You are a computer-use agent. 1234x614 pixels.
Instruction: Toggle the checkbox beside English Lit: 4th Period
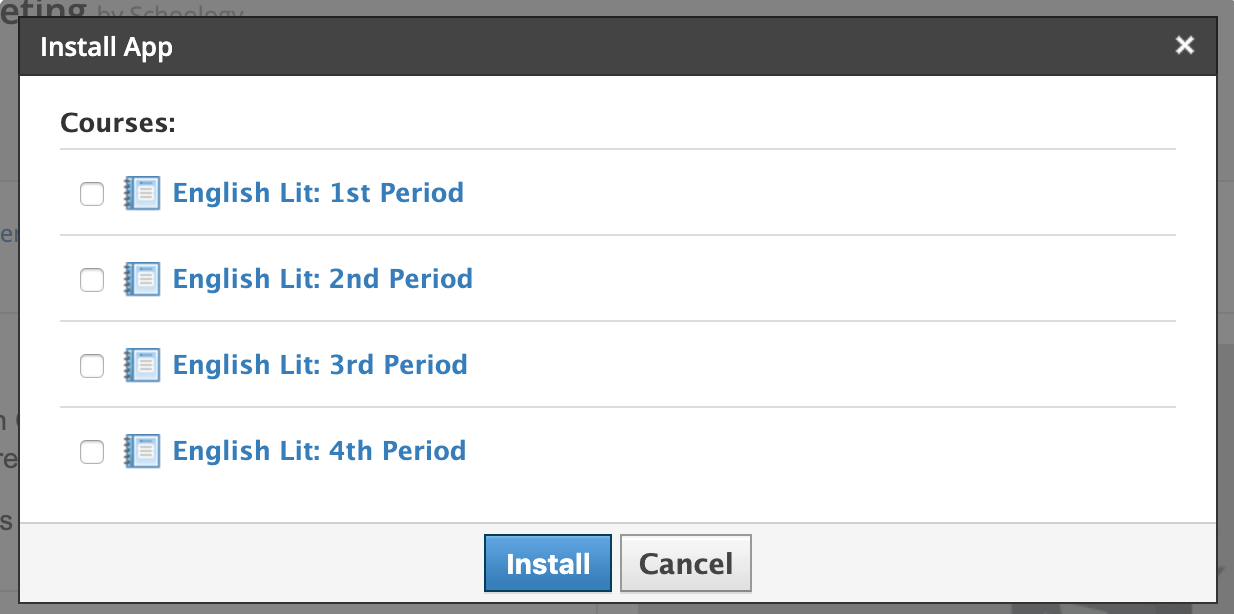click(x=91, y=452)
